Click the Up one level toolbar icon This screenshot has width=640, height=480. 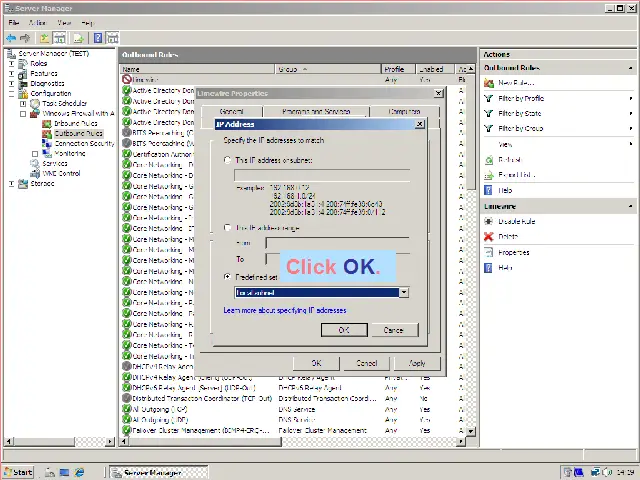44,38
